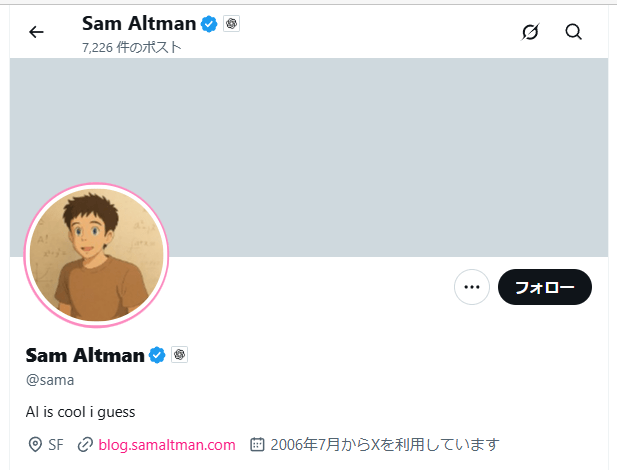The width and height of the screenshot is (617, 470).
Task: Click the verified checkmark beside the profile name
Action: [157, 355]
